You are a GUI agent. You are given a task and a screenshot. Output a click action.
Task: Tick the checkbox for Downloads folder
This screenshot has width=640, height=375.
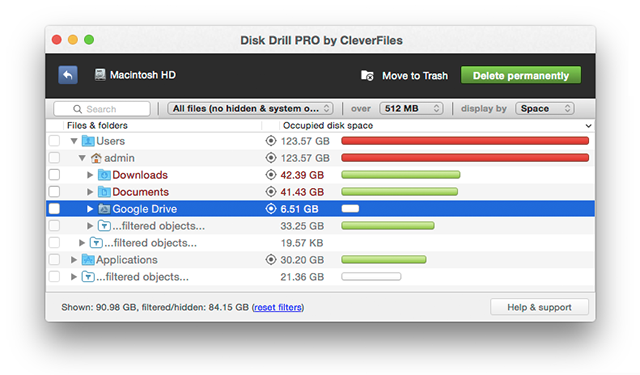tap(54, 175)
